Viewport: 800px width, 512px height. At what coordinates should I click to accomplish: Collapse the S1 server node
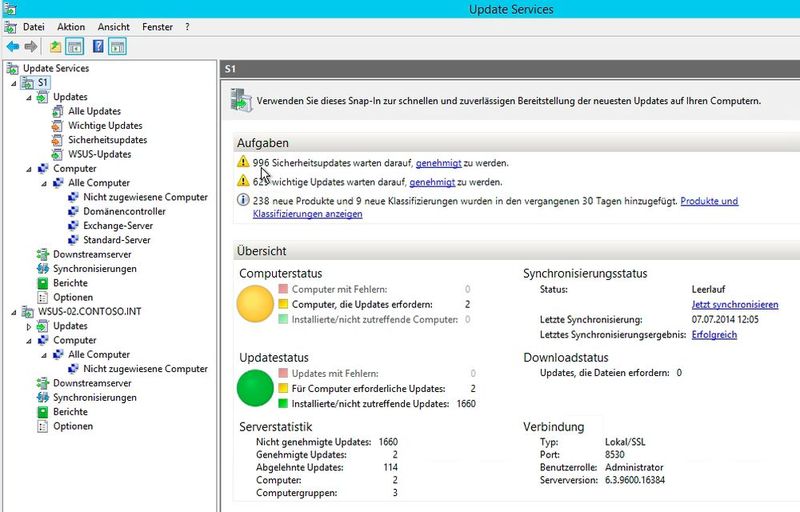(x=14, y=83)
